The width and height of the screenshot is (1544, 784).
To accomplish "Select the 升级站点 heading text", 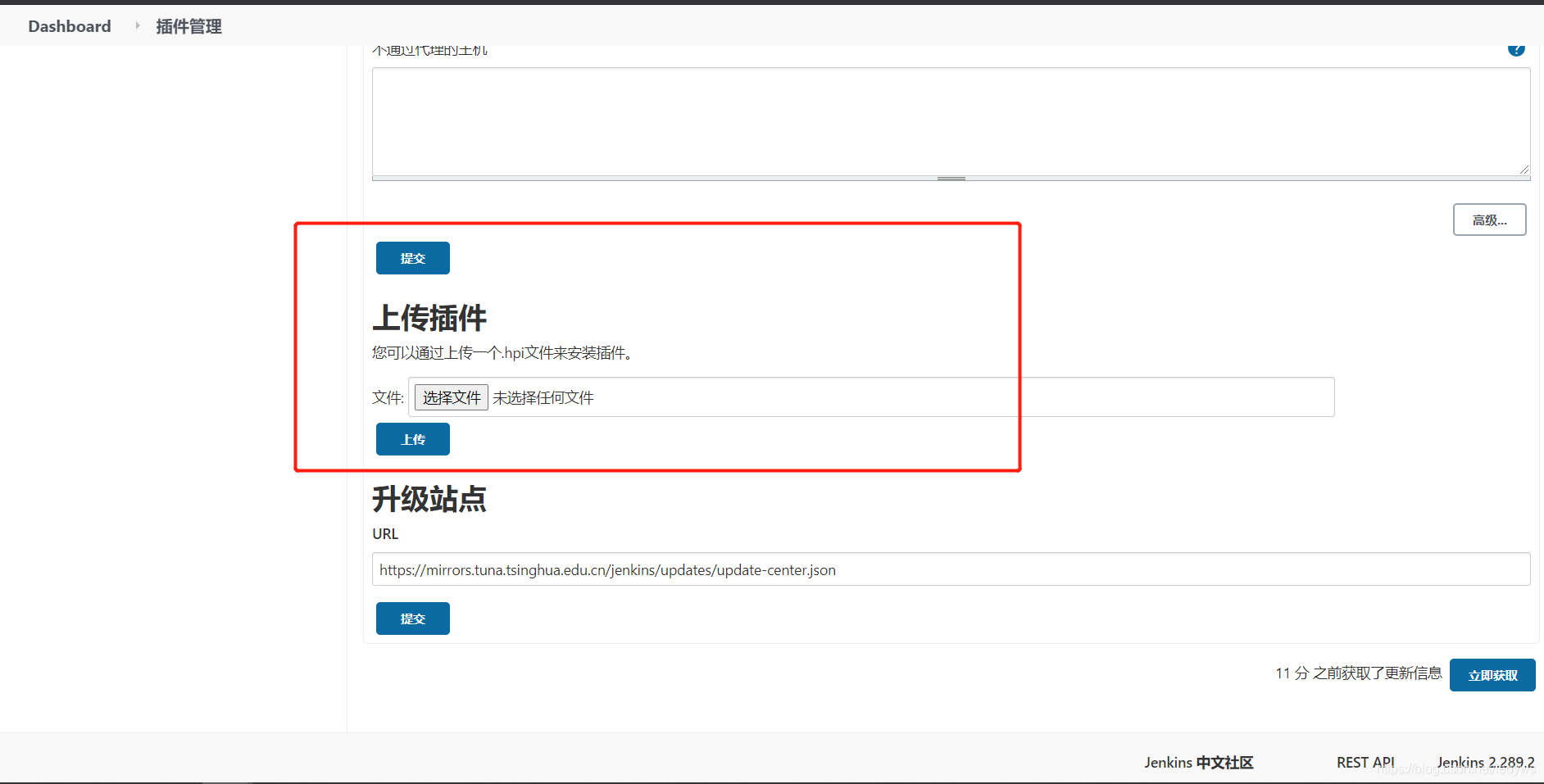I will point(429,499).
